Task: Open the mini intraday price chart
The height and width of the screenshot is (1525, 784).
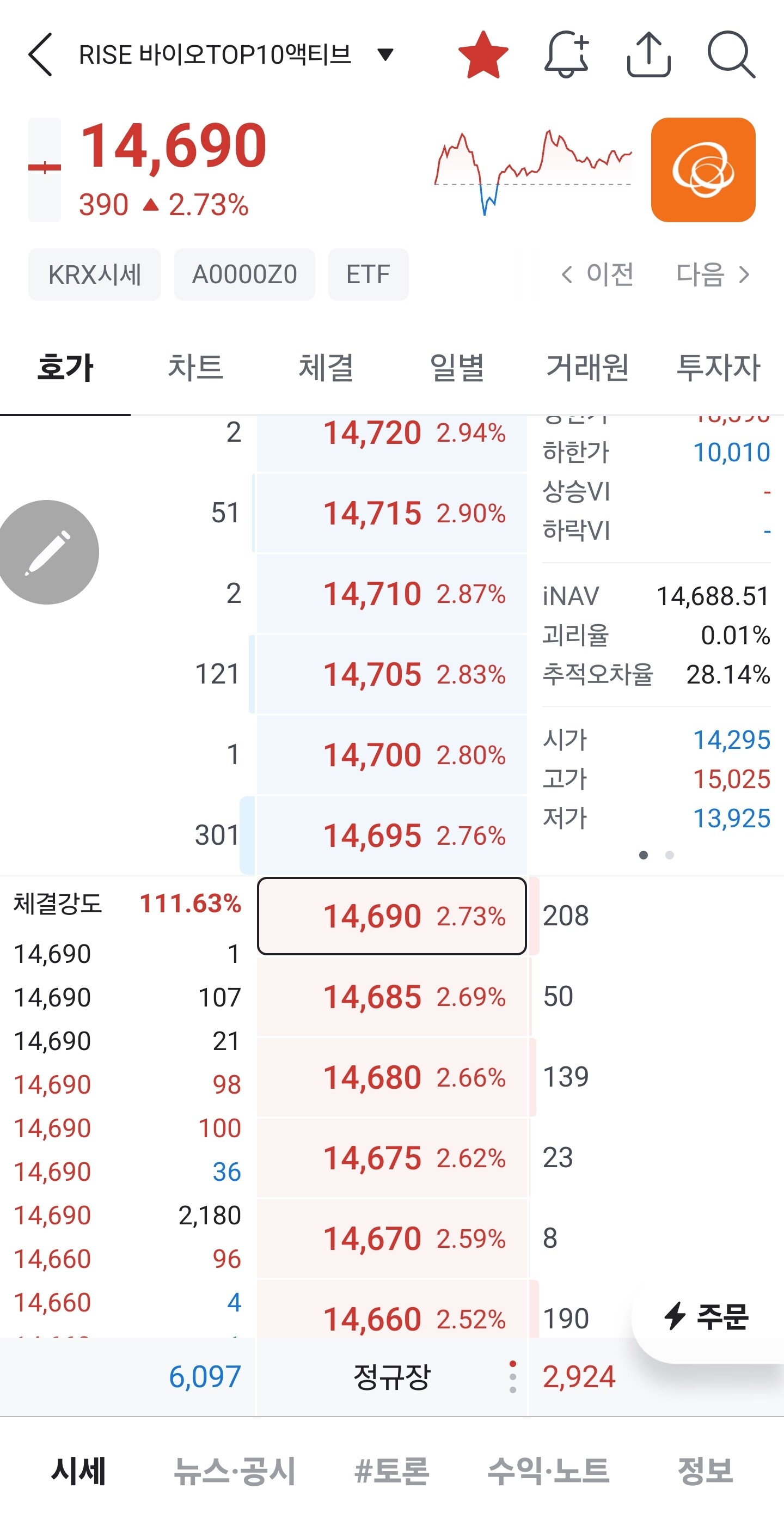Action: pyautogui.click(x=533, y=172)
